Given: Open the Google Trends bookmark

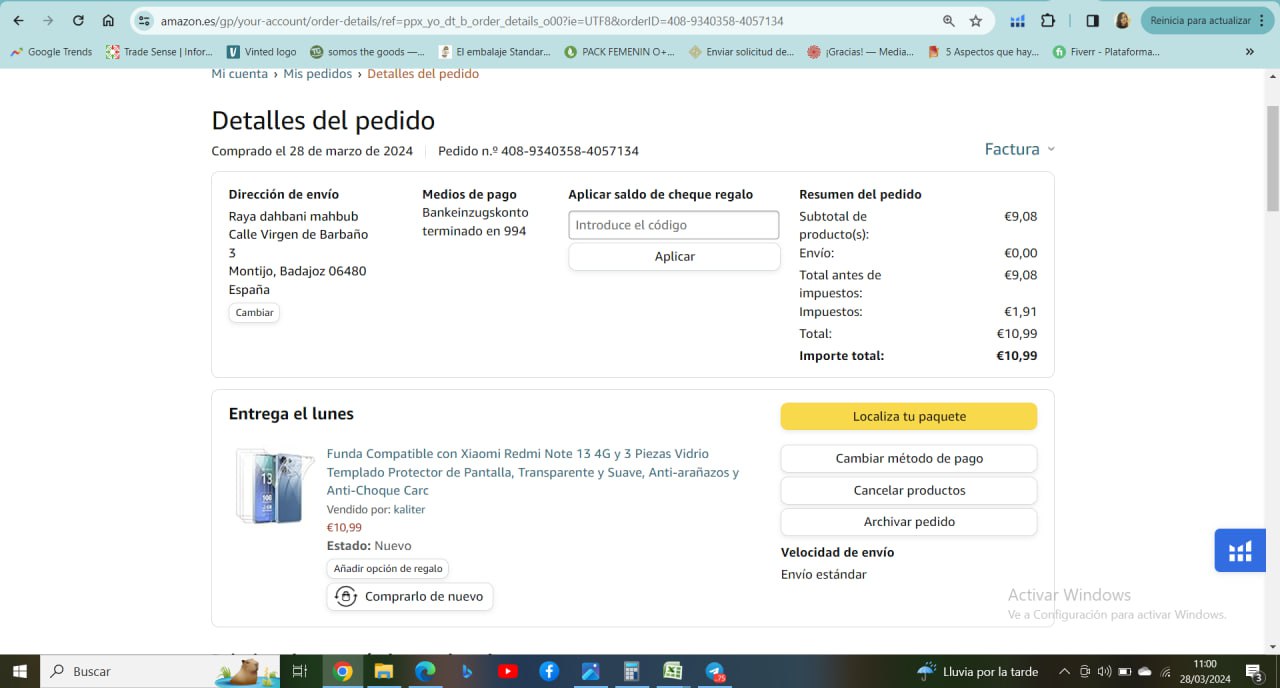Looking at the screenshot, I should coord(51,52).
